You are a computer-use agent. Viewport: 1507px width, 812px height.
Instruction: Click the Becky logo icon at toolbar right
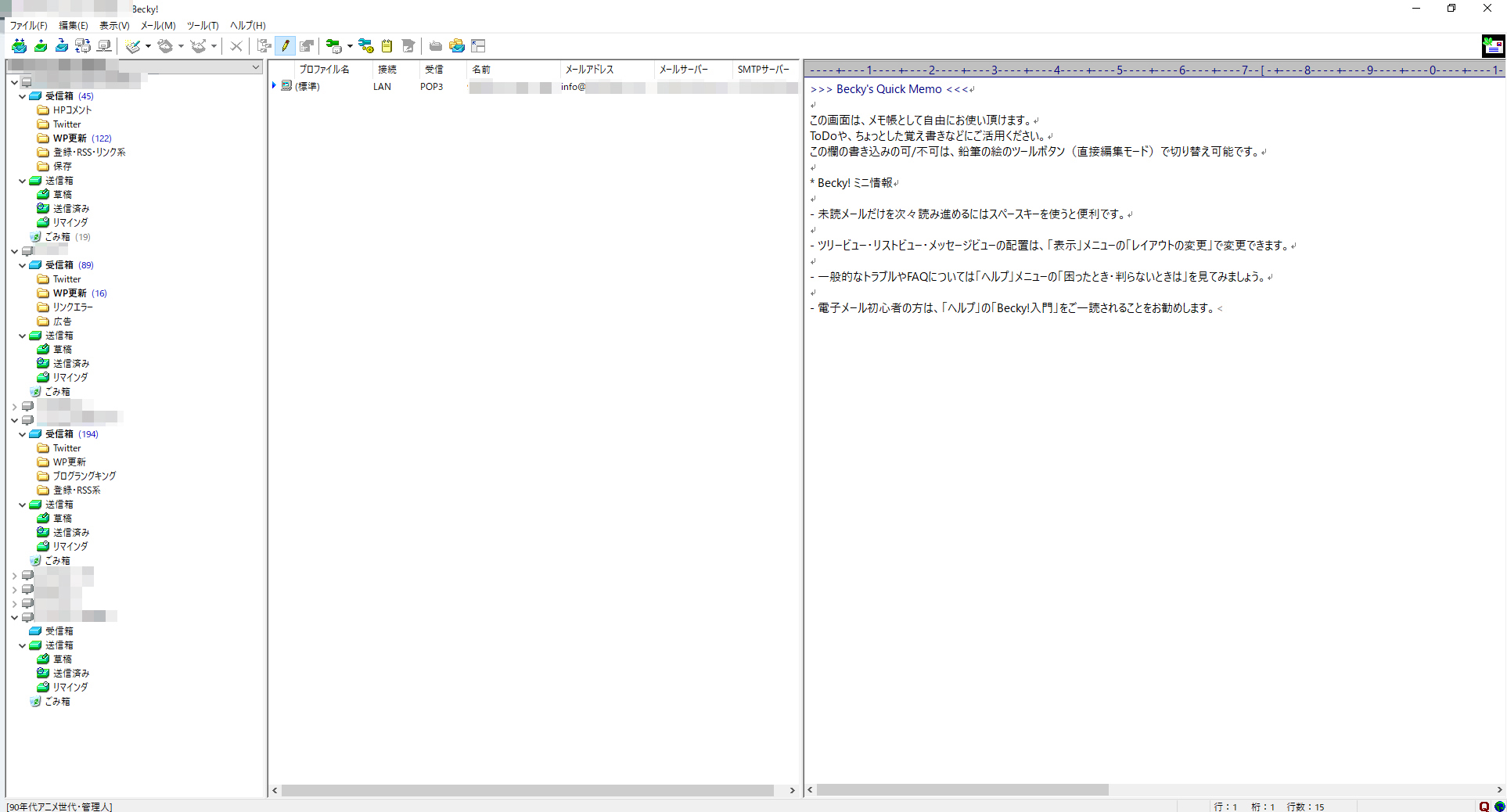[1493, 46]
